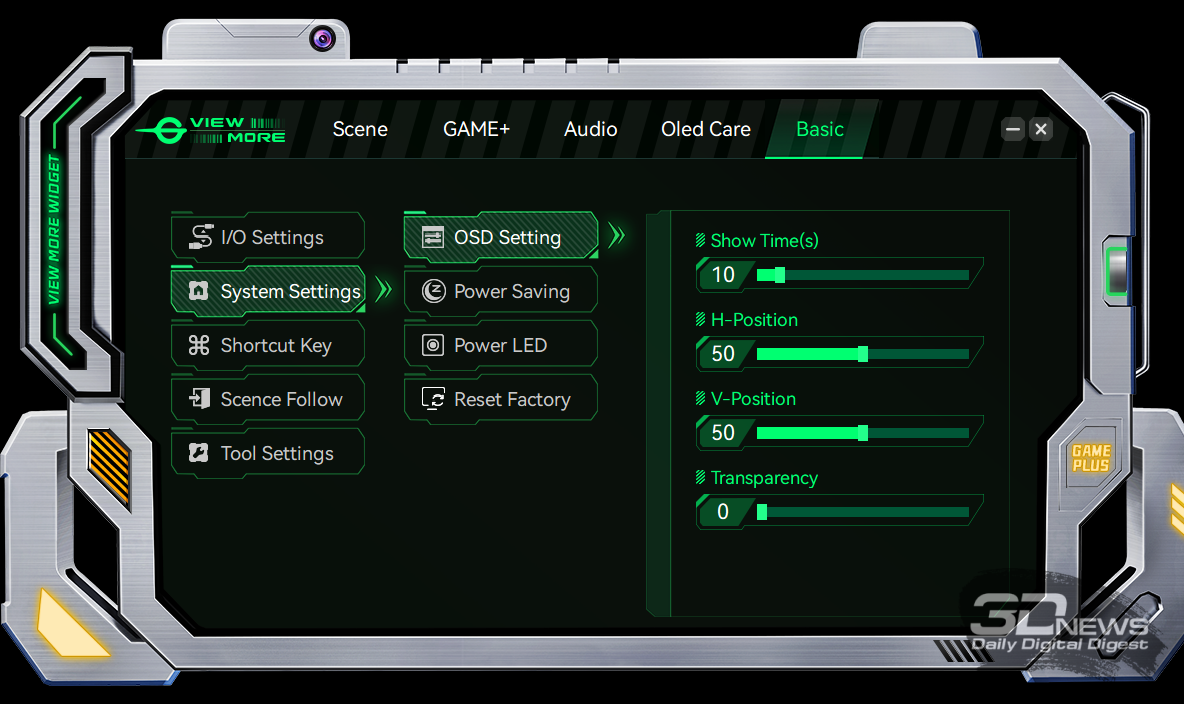Click the Scence Follow icon
Image resolution: width=1184 pixels, height=704 pixels.
tap(199, 399)
